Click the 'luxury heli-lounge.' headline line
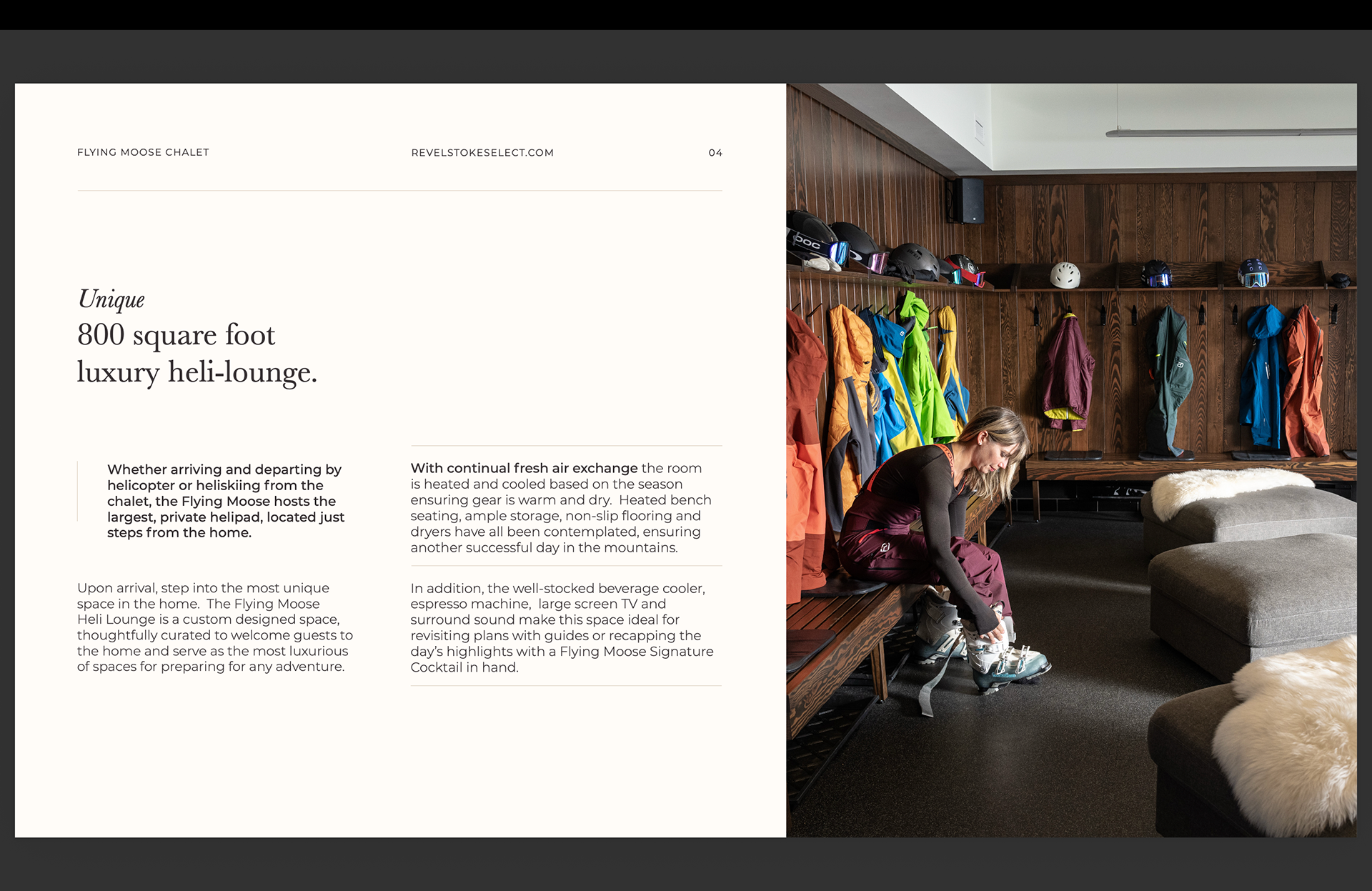 point(197,372)
